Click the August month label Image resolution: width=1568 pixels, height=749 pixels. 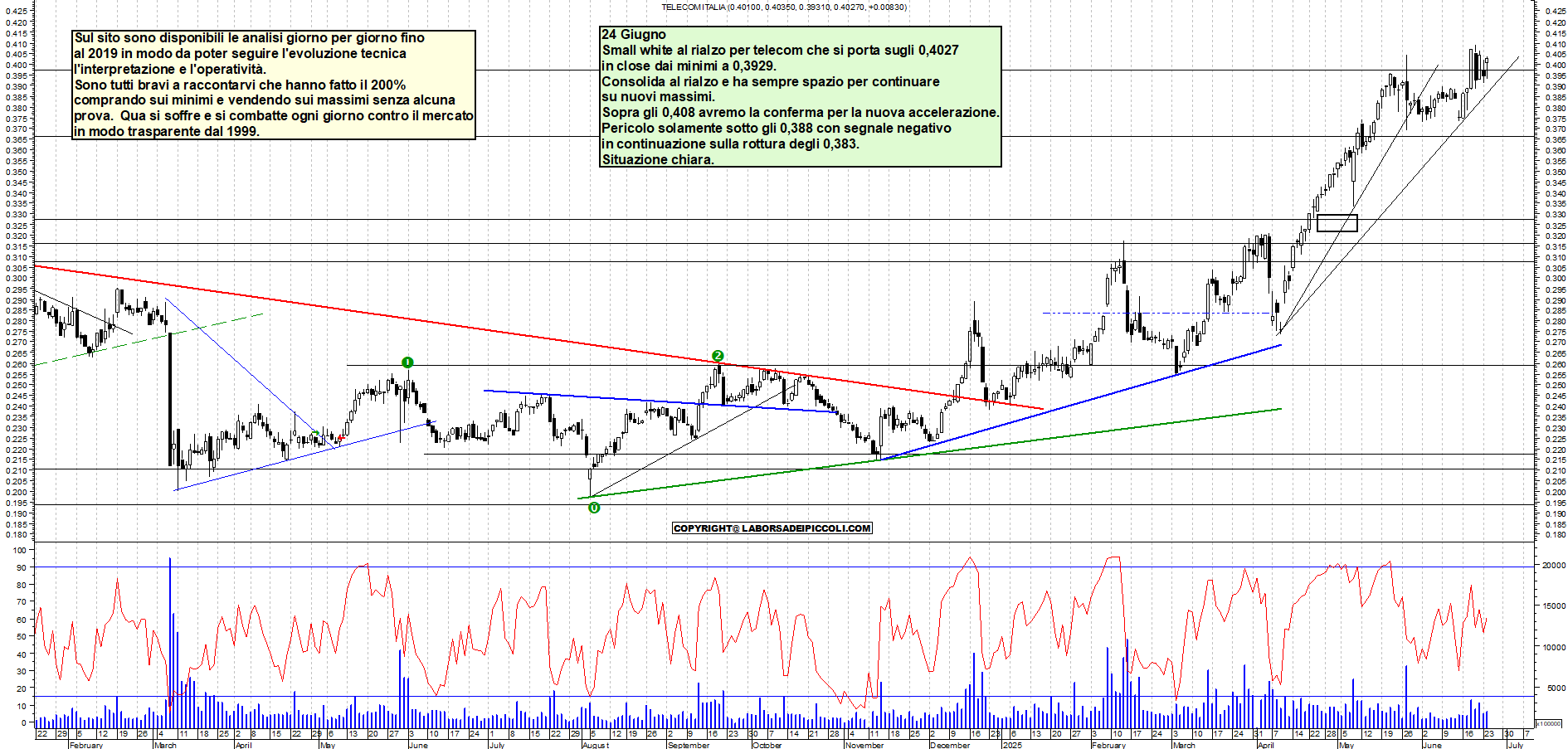pos(596,745)
